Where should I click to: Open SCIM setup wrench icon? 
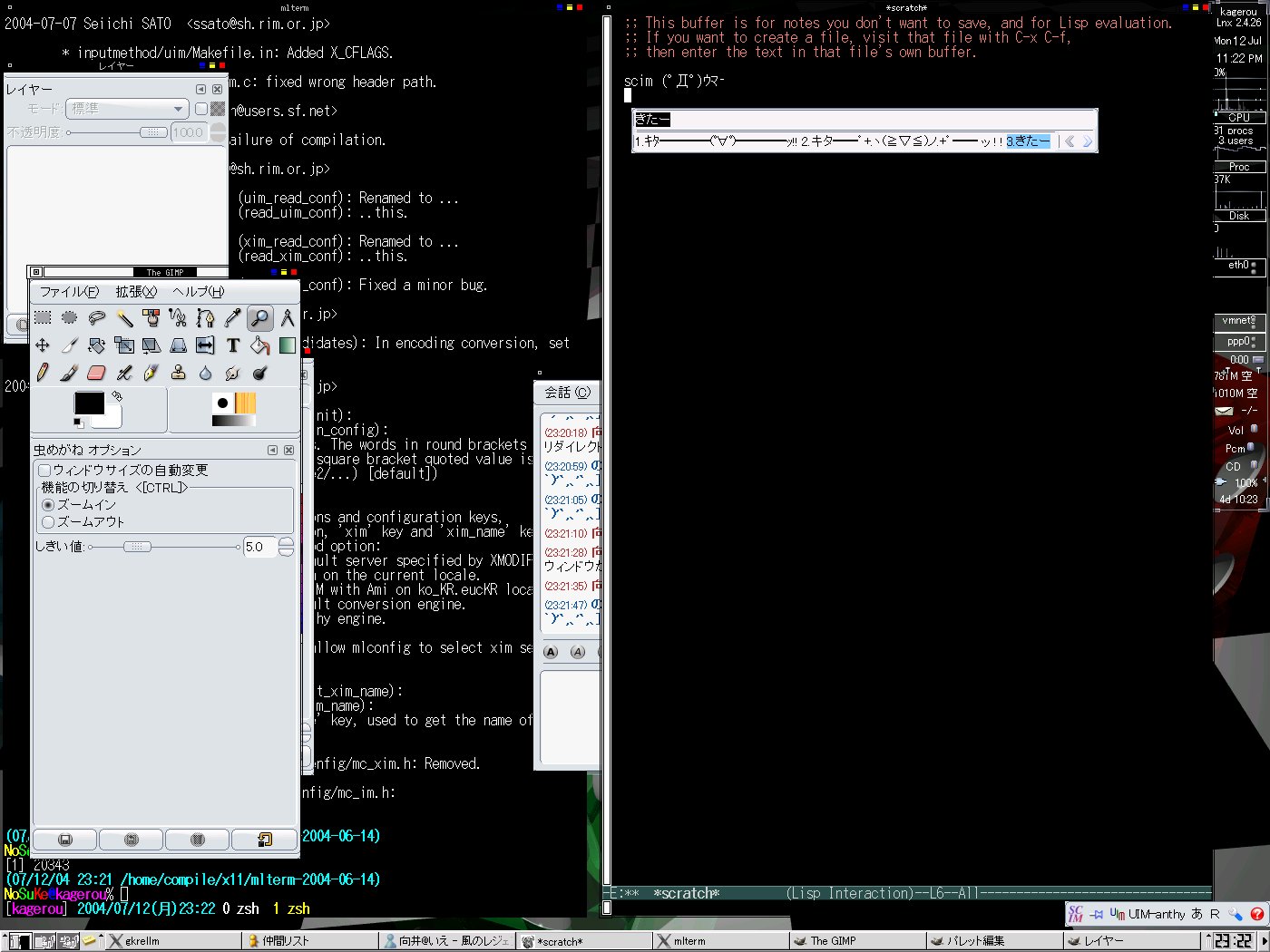[x=1236, y=914]
